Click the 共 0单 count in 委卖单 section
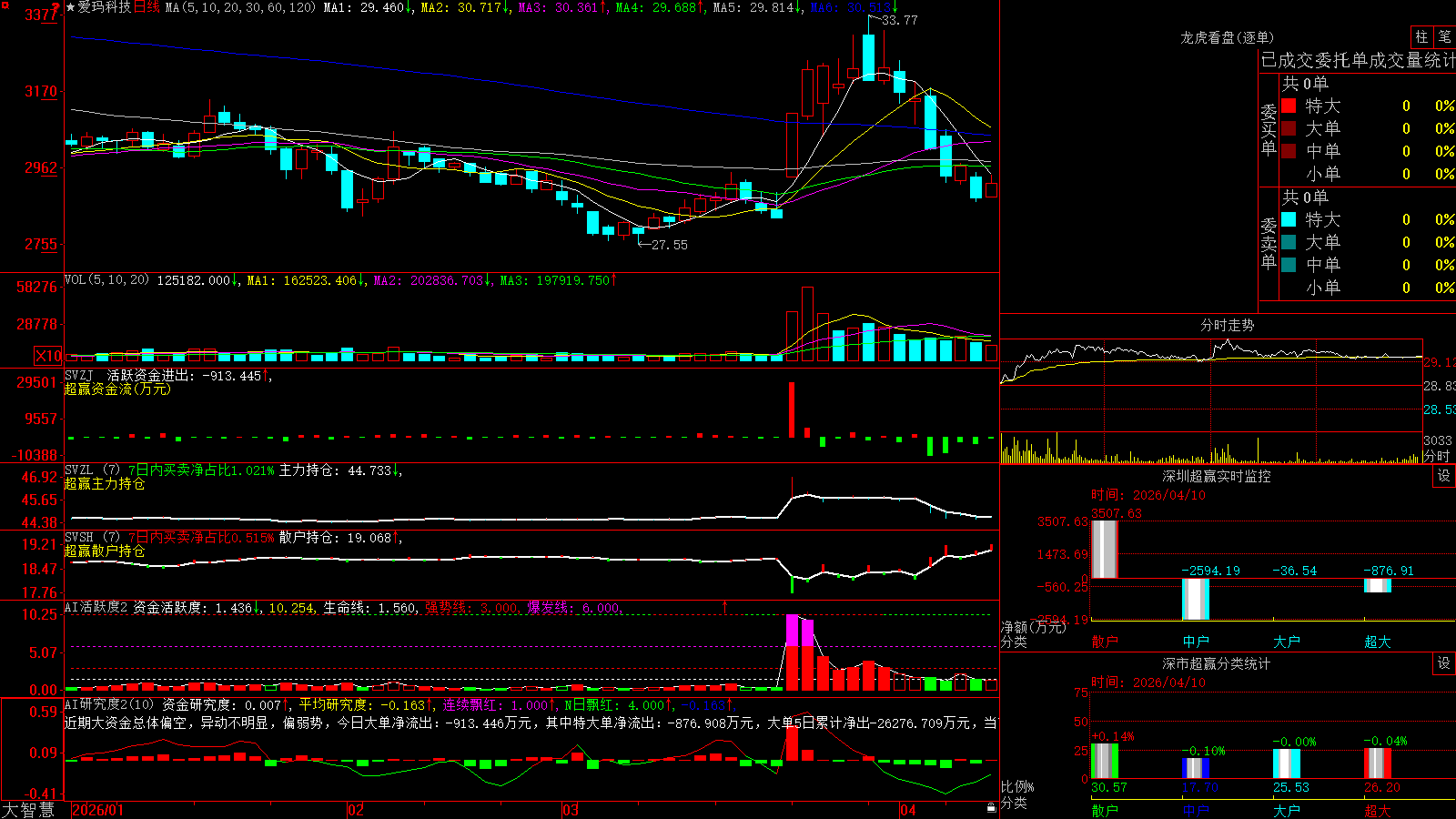Screen dimensions: 1456x819 point(1305,197)
